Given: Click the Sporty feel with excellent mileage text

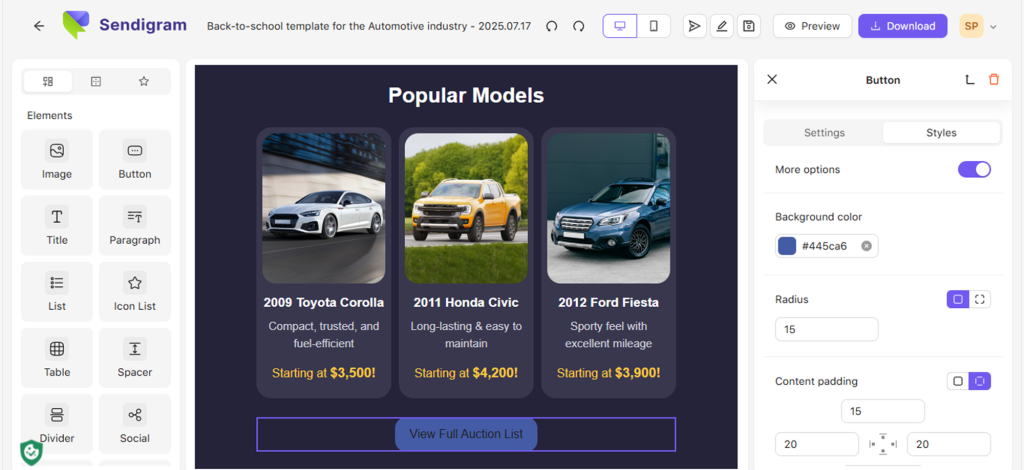Looking at the screenshot, I should (x=608, y=334).
